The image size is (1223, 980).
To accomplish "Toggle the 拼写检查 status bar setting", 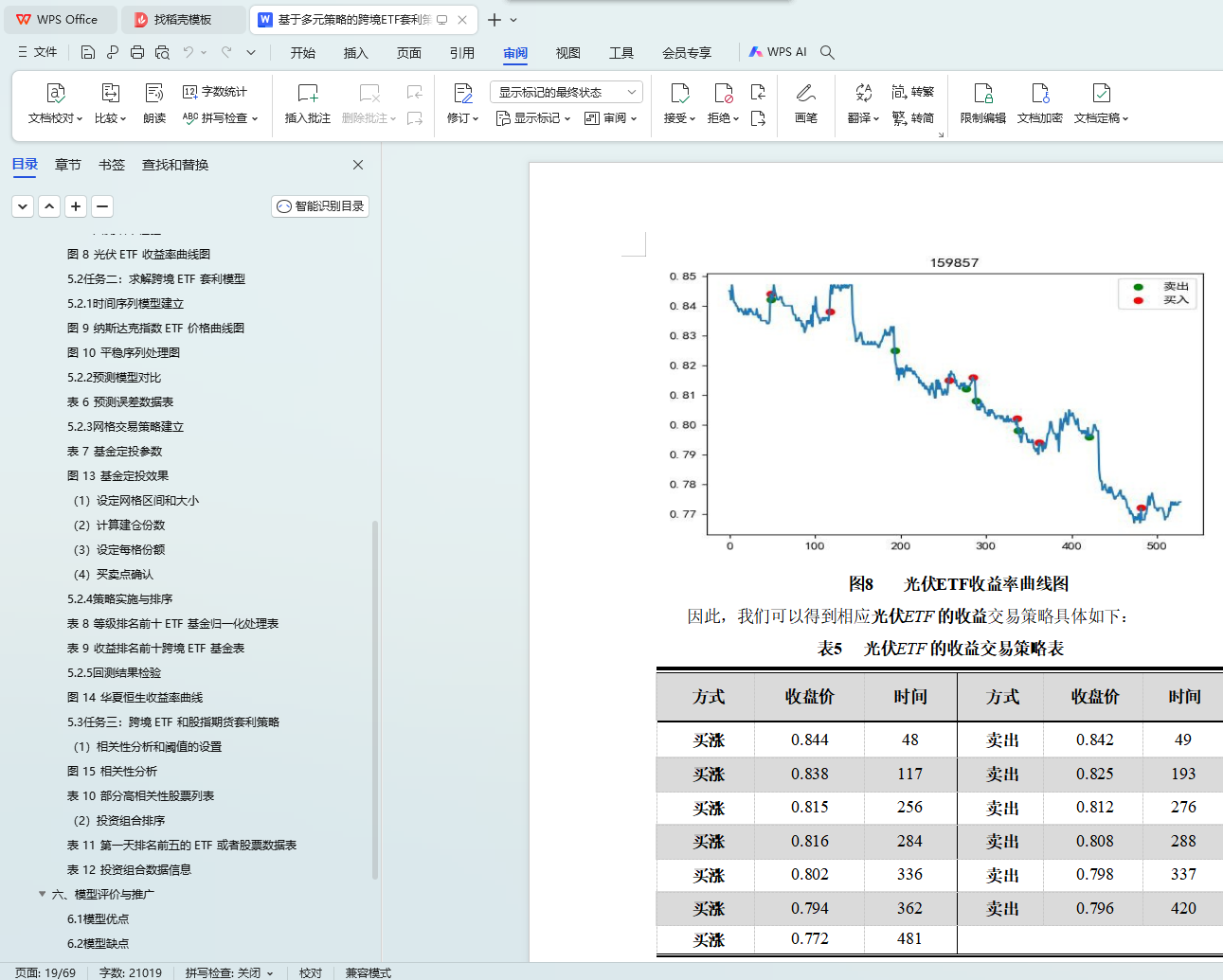I will pos(228,972).
